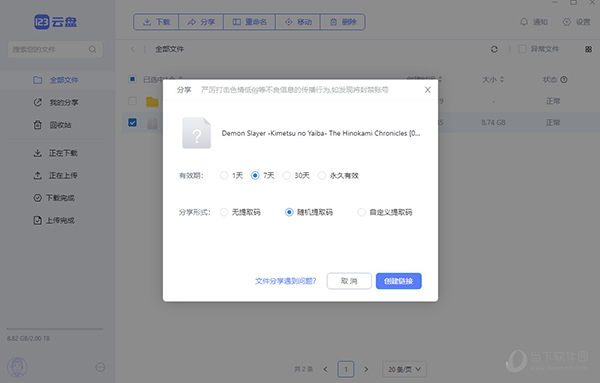Click the 取消 cancel button
The image size is (600, 383).
(349, 281)
